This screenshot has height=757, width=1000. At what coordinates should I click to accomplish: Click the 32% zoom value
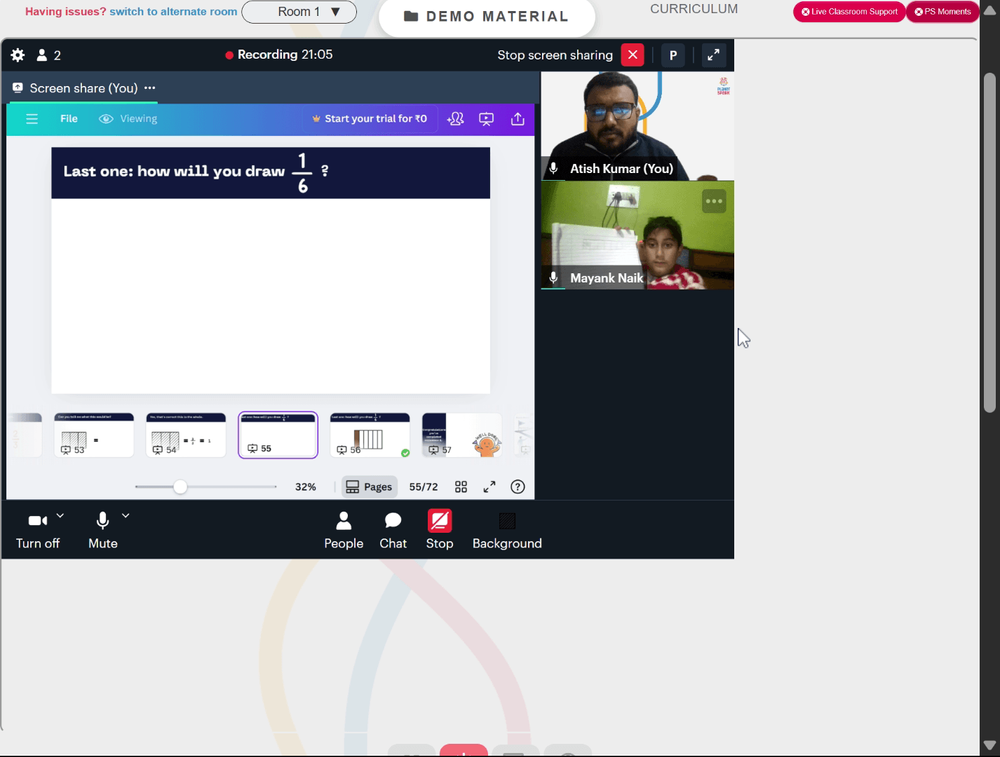pos(305,487)
